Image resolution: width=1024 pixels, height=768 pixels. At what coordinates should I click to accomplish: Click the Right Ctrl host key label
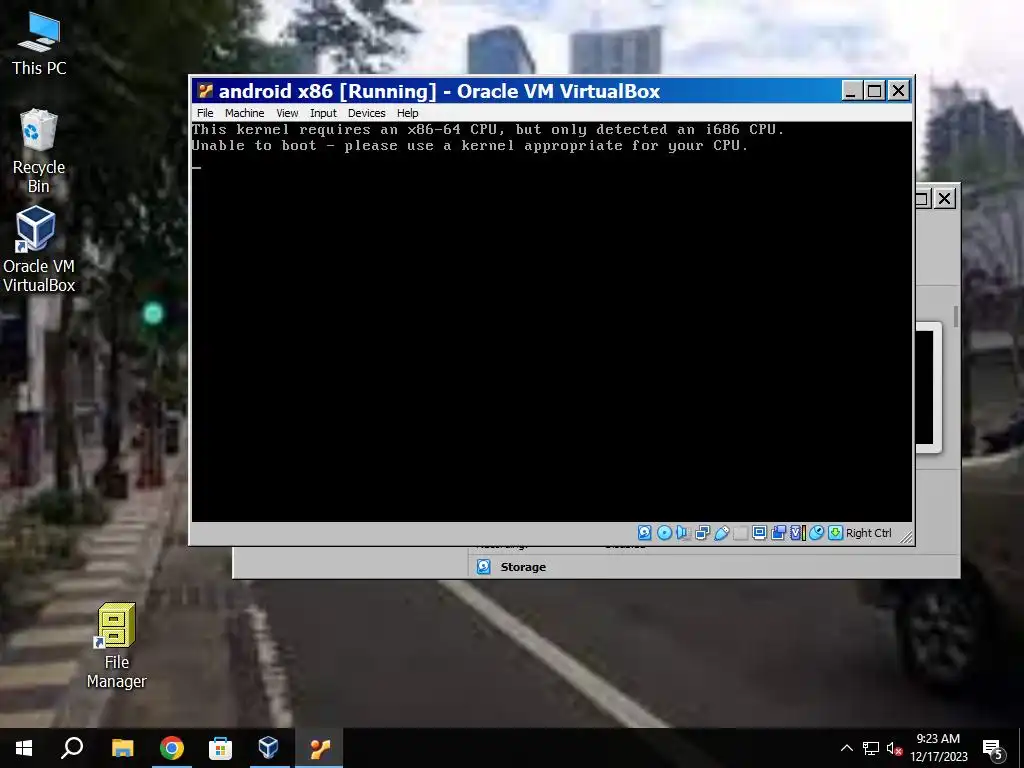point(869,533)
